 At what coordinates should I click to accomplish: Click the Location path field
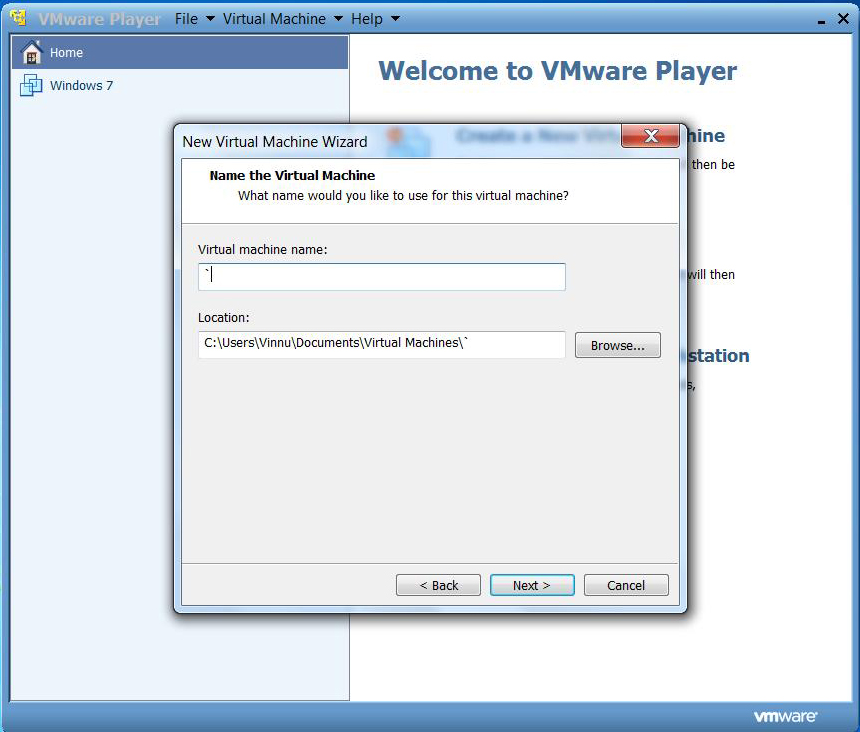(382, 344)
